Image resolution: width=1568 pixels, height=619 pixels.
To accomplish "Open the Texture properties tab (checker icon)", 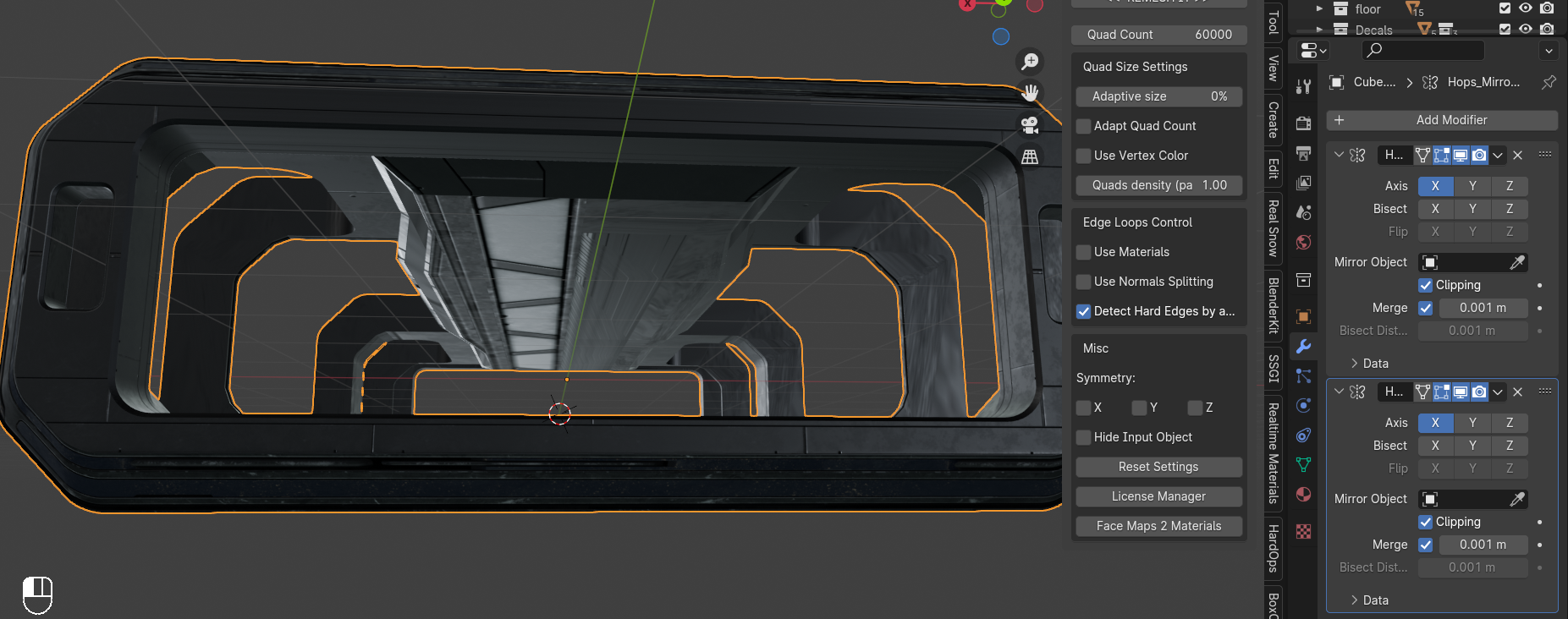I will pyautogui.click(x=1303, y=531).
